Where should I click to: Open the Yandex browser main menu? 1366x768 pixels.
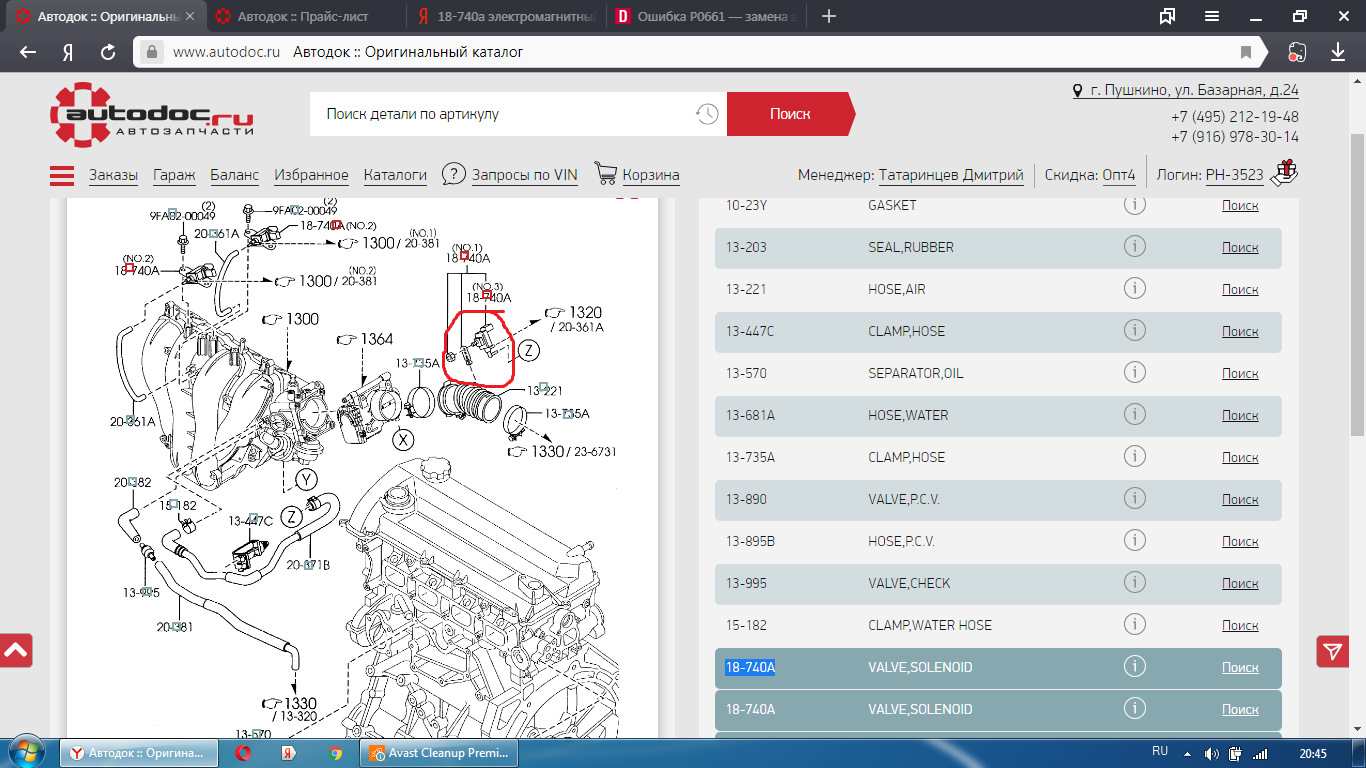click(x=1212, y=16)
